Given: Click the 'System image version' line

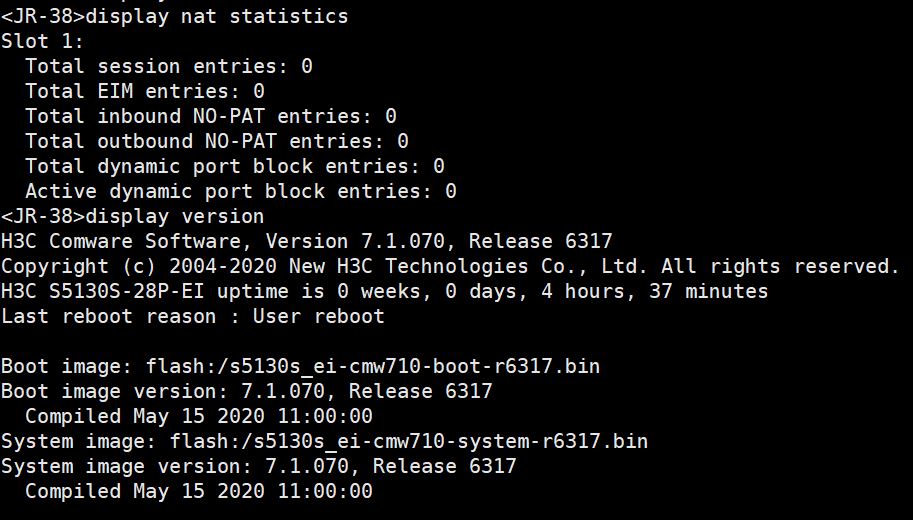Looking at the screenshot, I should coord(258,466).
